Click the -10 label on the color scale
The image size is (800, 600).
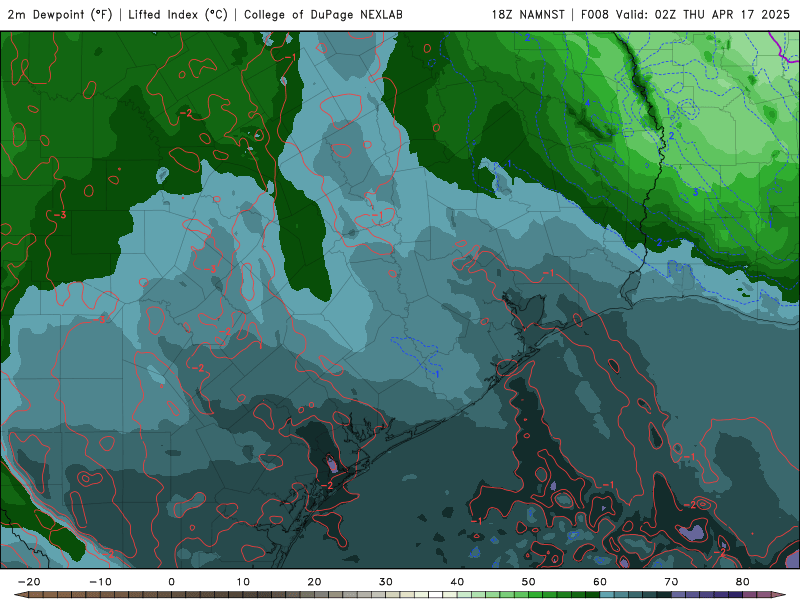(x=100, y=582)
